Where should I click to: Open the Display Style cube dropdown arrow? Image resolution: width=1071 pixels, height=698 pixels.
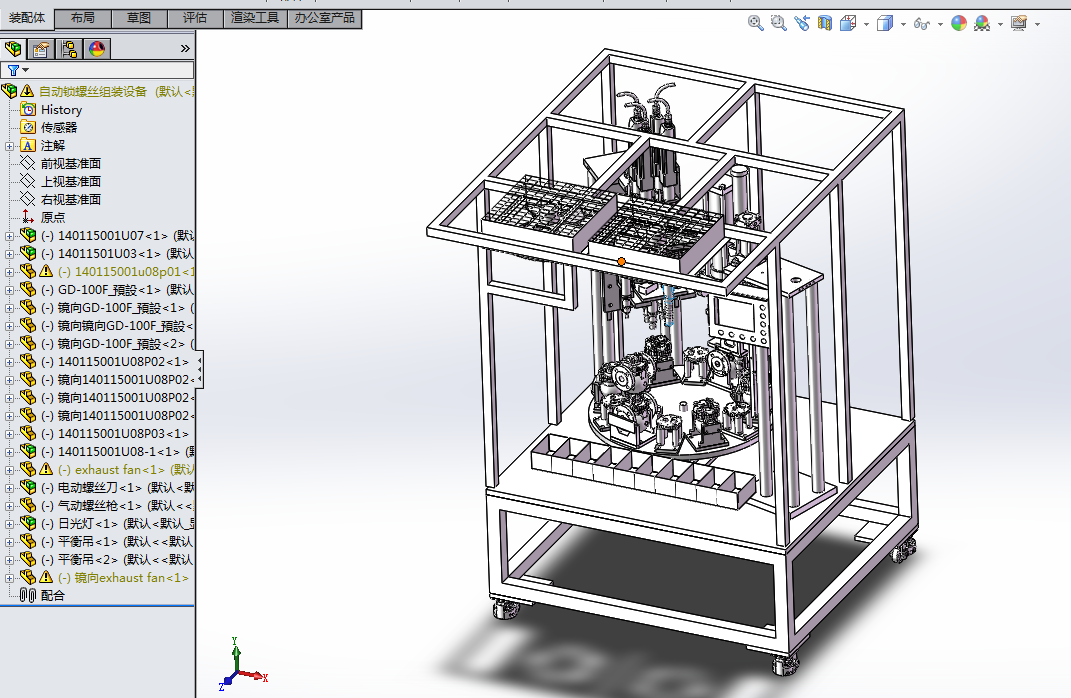click(903, 24)
